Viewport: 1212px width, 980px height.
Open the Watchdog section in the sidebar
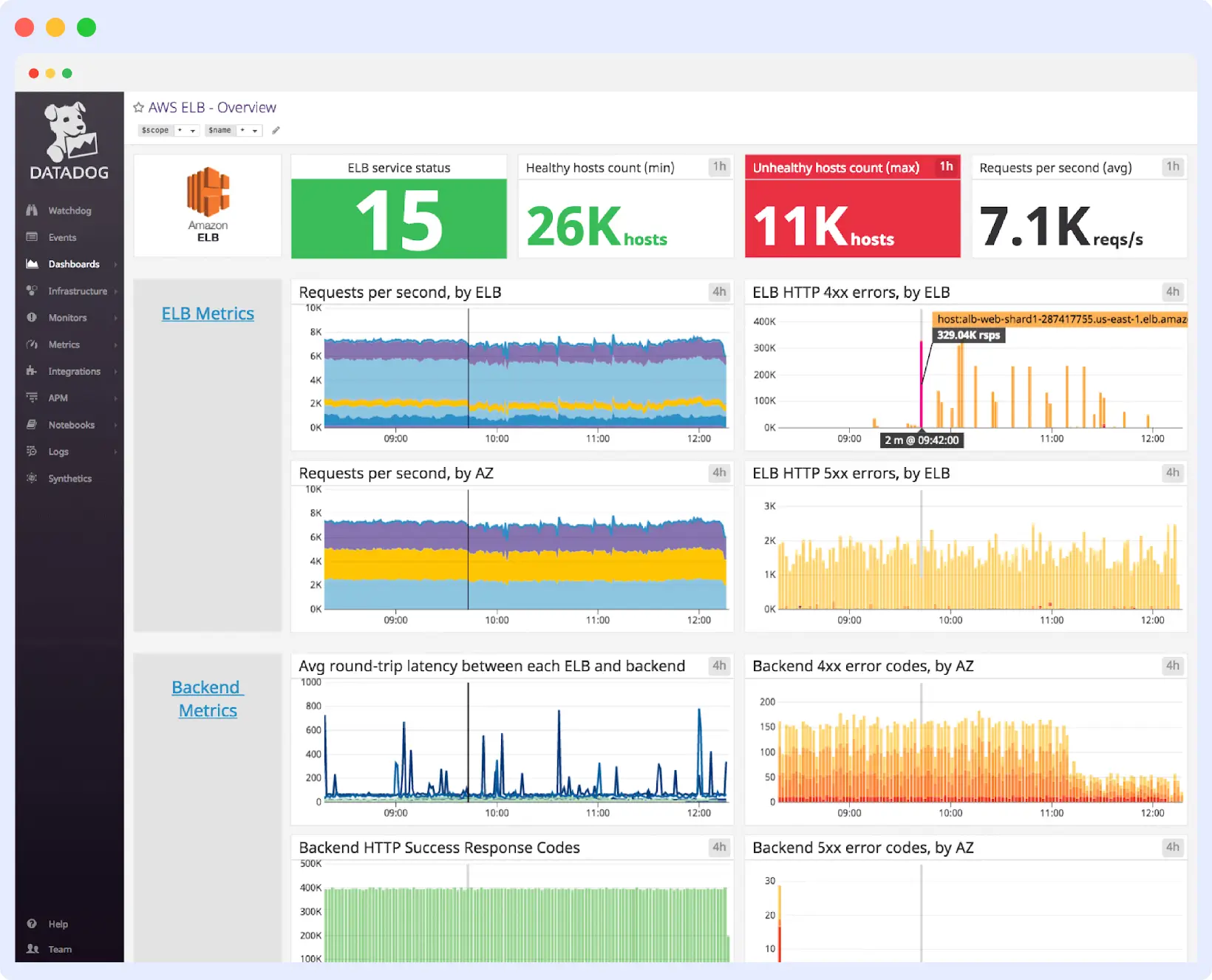(x=67, y=210)
